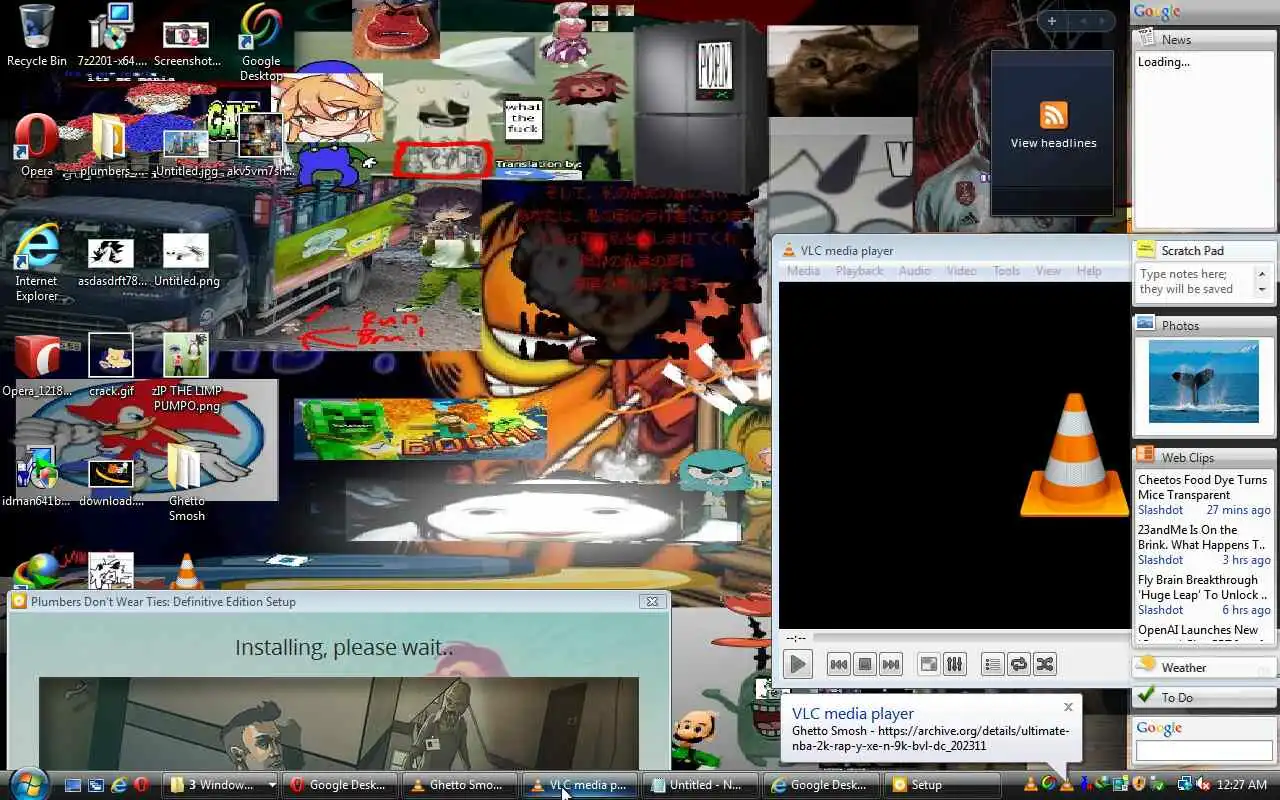Screen dimensions: 1280x800
Task: Click the VLC stop playback button
Action: (x=865, y=664)
